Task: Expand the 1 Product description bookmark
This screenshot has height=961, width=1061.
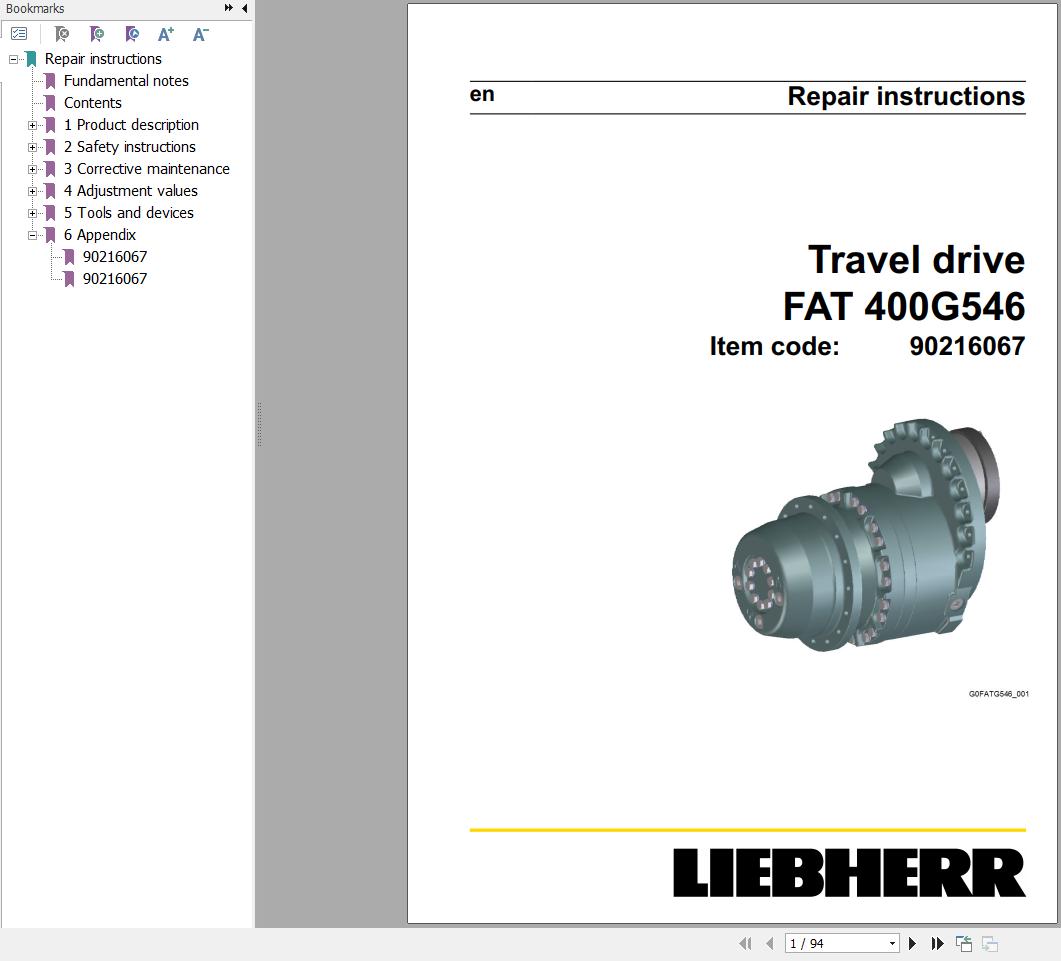Action: point(32,125)
